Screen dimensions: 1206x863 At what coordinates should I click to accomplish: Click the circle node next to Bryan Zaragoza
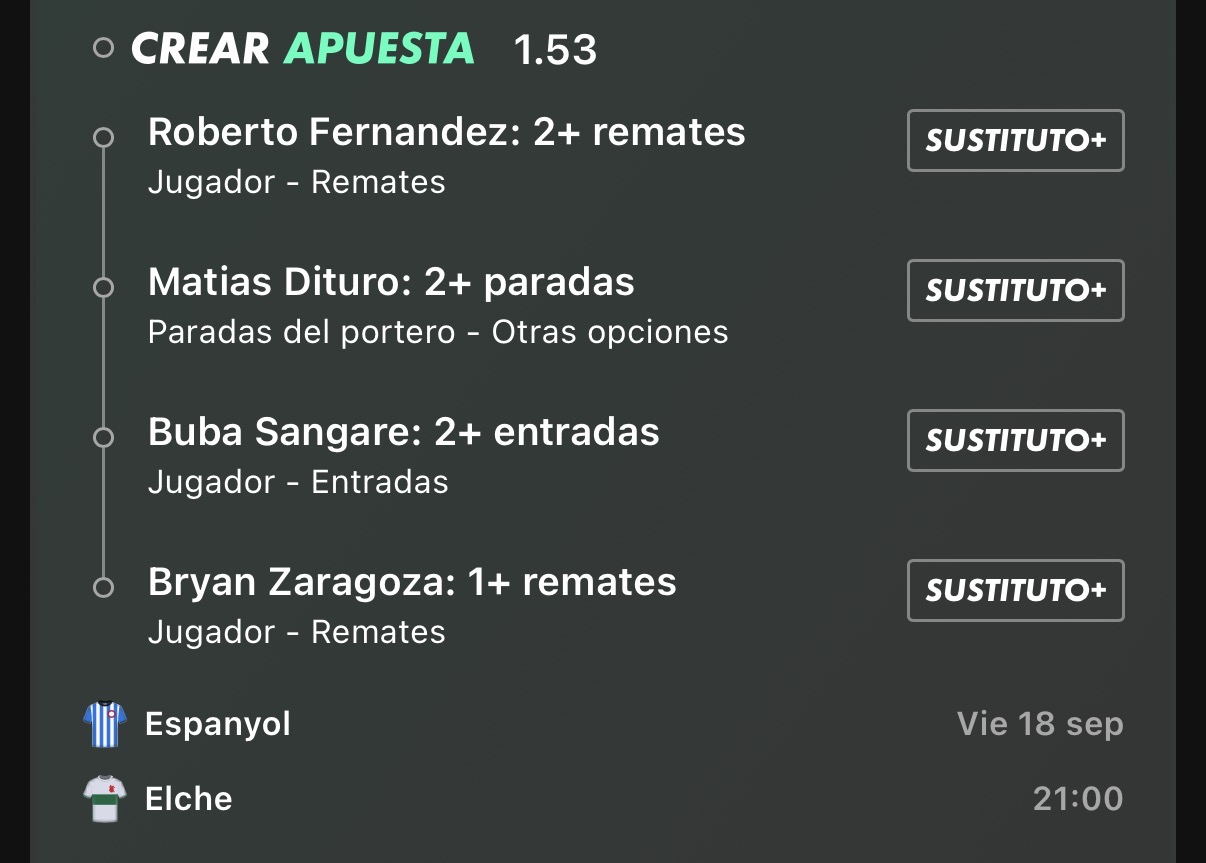coord(103,588)
